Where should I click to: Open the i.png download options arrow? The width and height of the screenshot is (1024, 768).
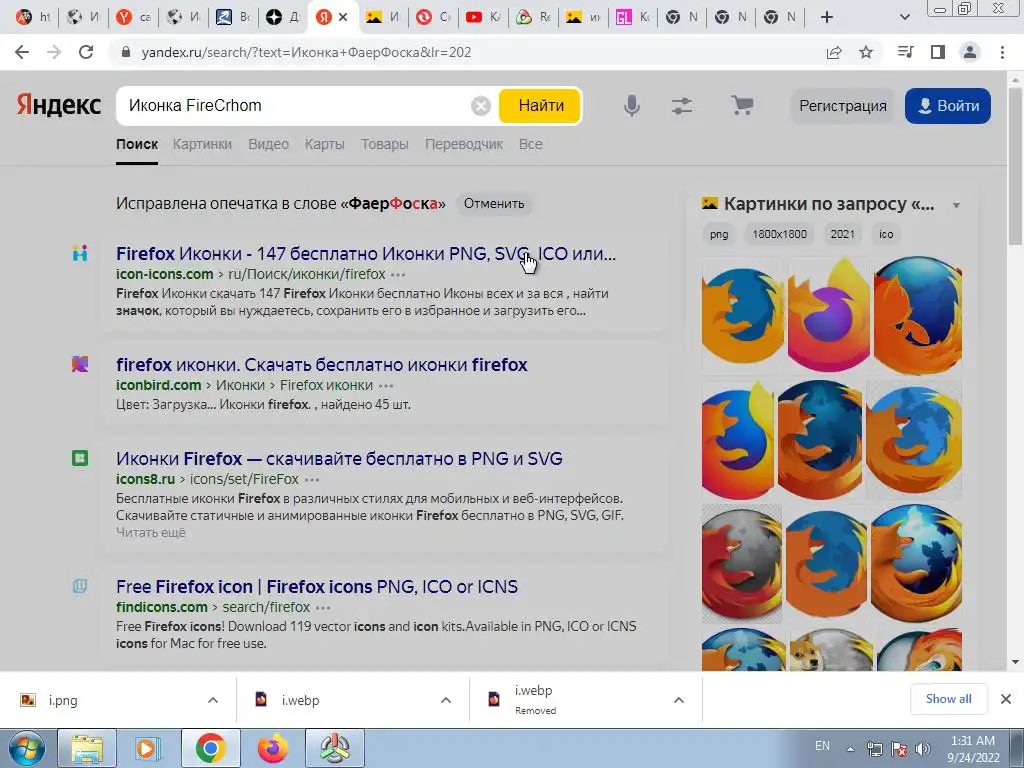[x=213, y=700]
